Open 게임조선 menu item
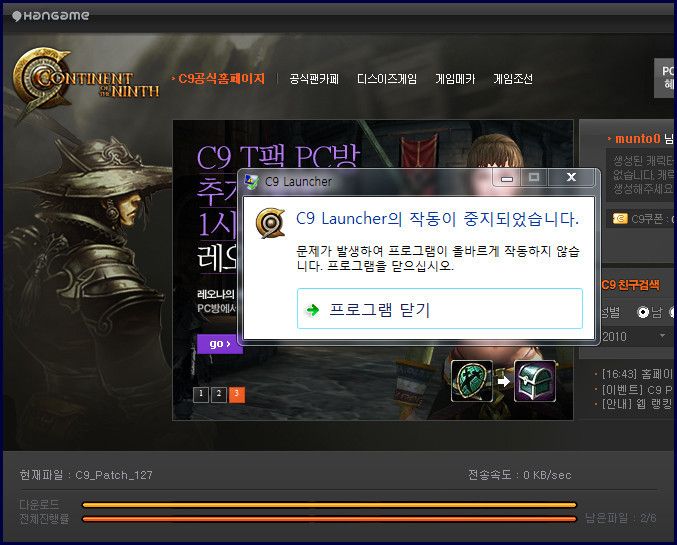Viewport: 677px width, 545px height. (x=513, y=79)
